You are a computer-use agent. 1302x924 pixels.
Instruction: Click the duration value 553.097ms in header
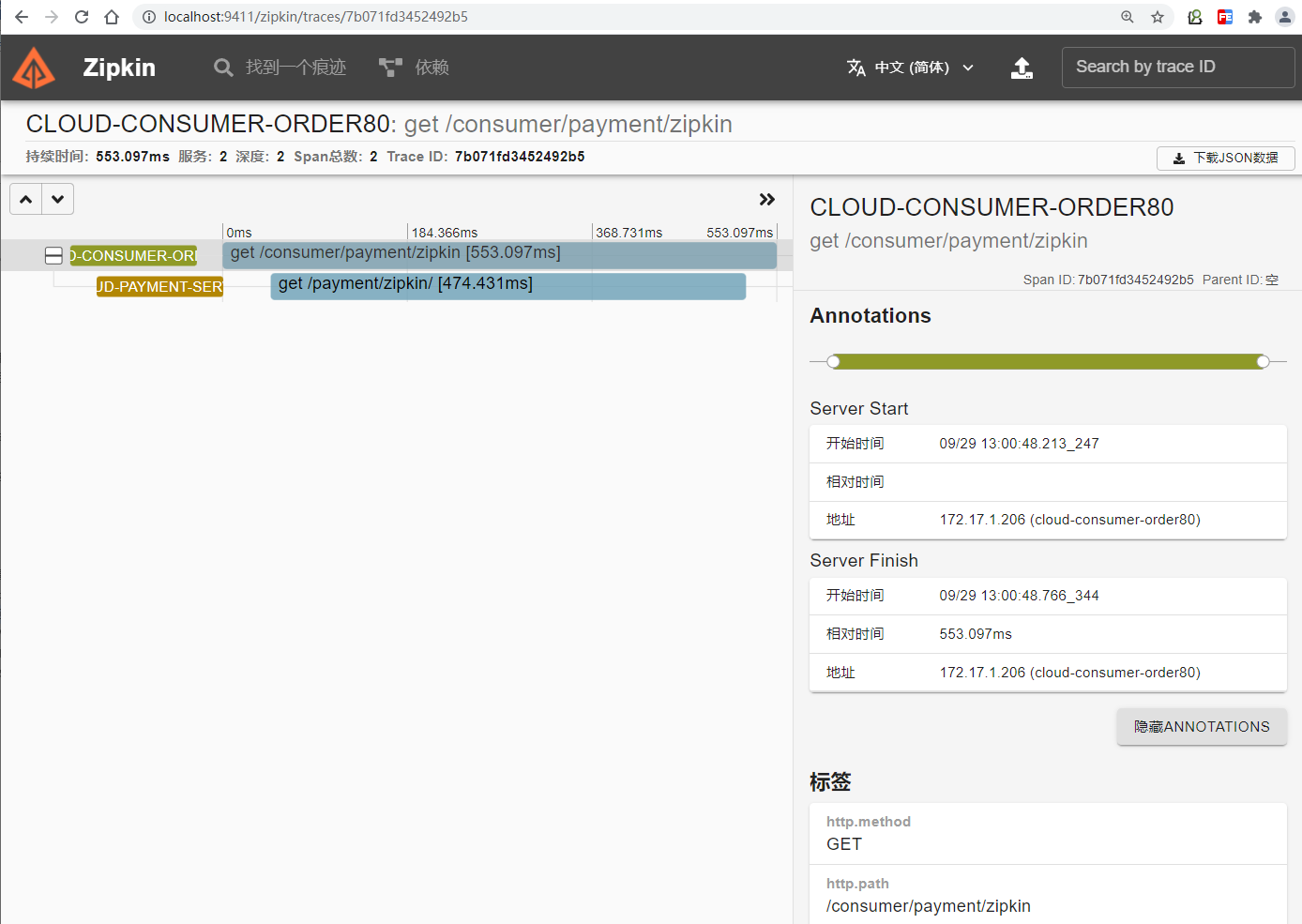[132, 157]
